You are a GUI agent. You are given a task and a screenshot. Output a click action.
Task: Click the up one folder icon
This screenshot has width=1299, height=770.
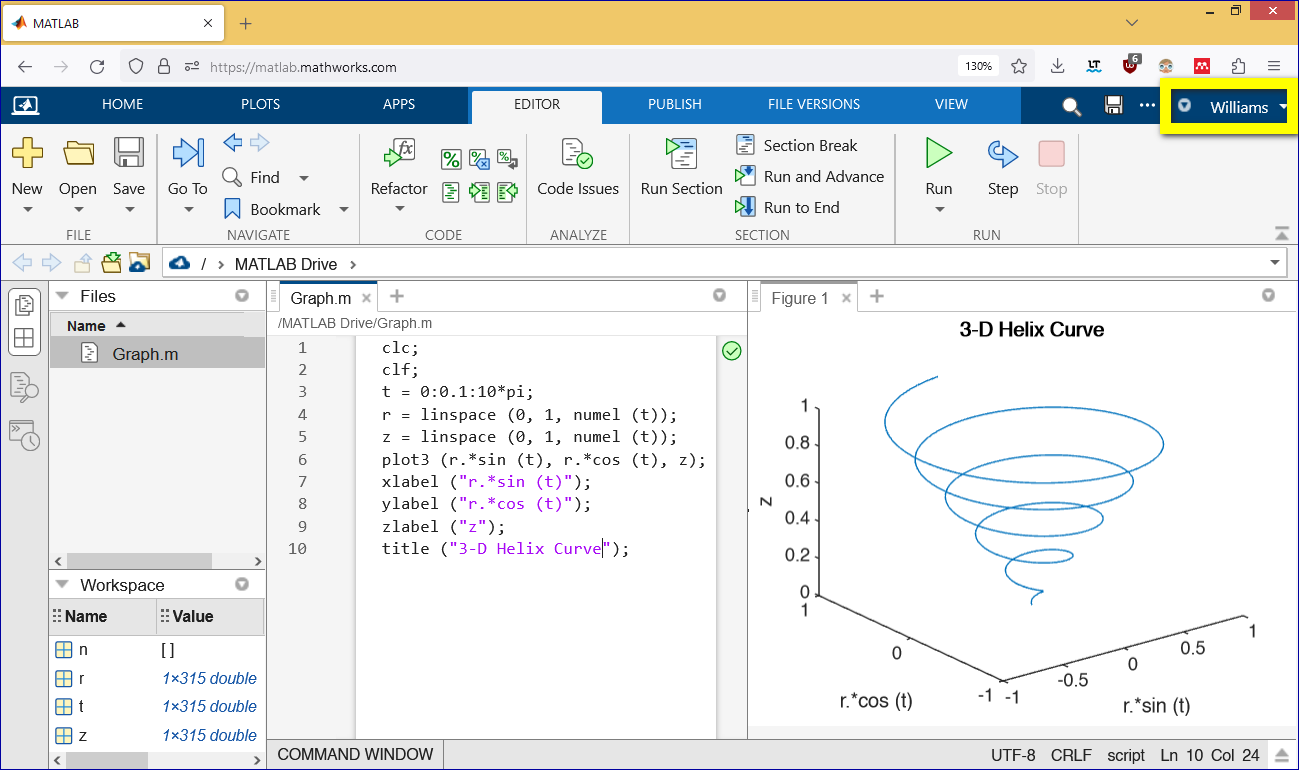click(83, 263)
